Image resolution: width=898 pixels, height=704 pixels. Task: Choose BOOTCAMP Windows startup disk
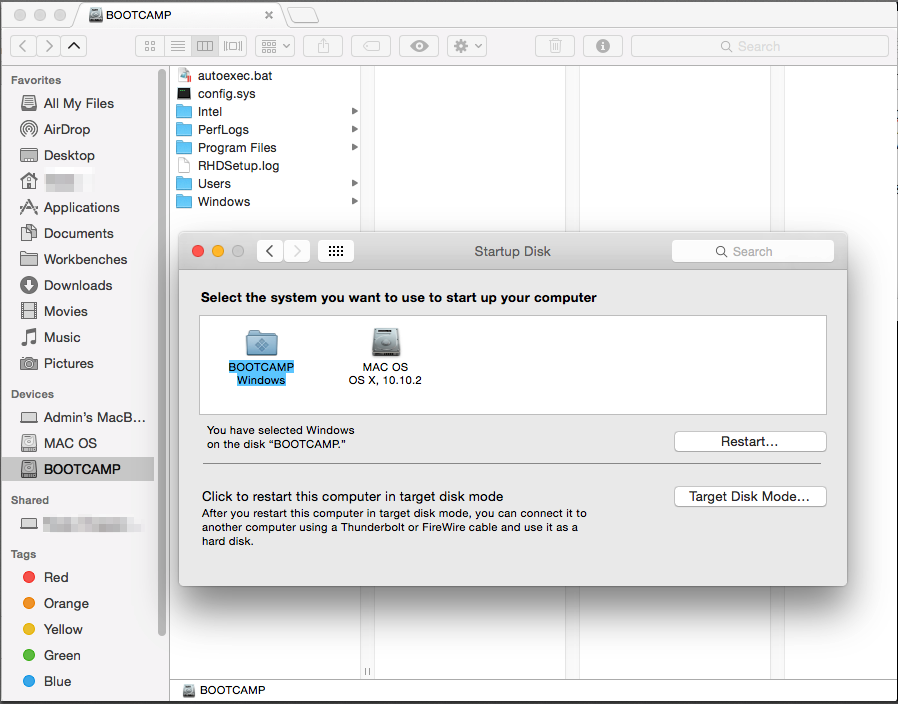click(x=261, y=357)
